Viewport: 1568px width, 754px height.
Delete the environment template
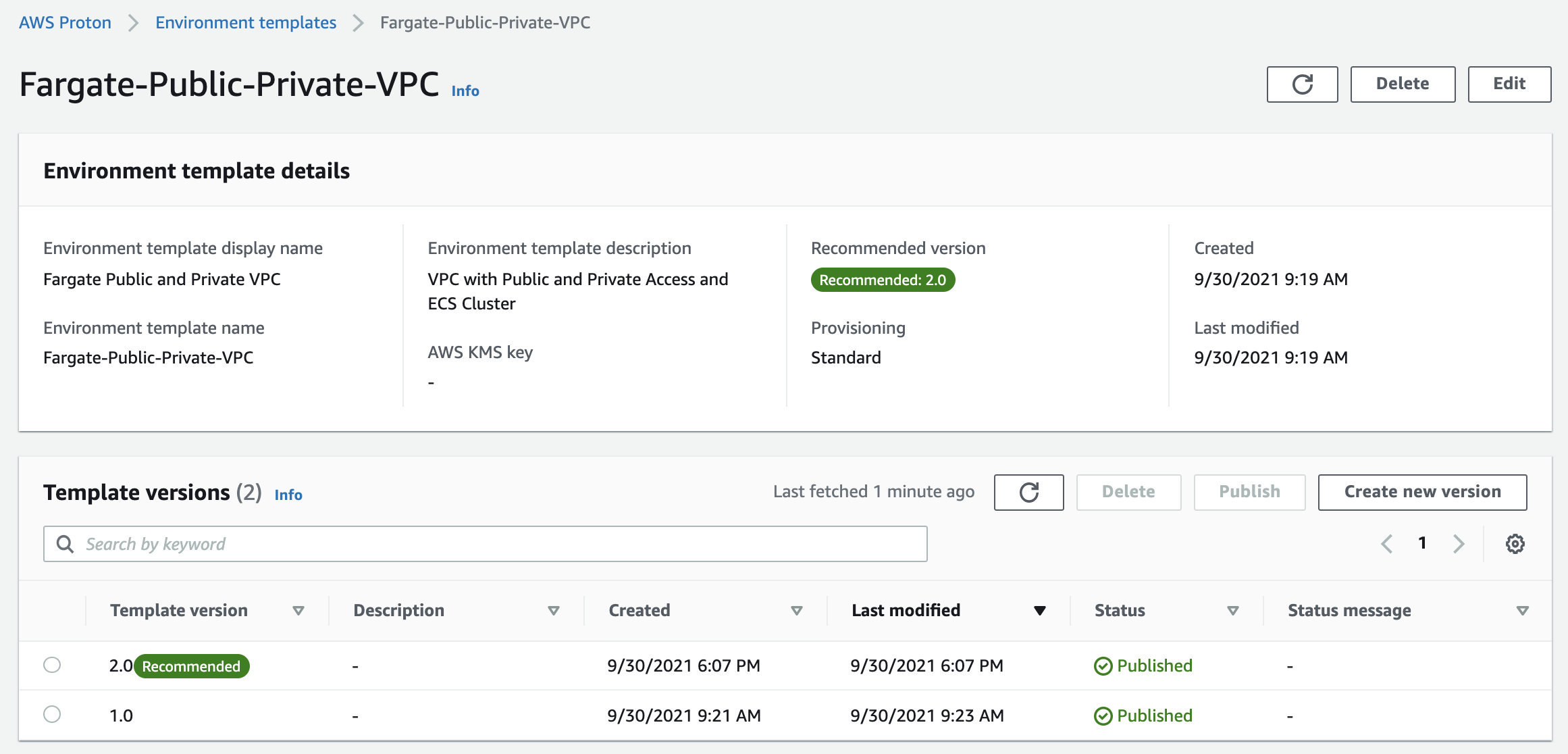point(1403,84)
